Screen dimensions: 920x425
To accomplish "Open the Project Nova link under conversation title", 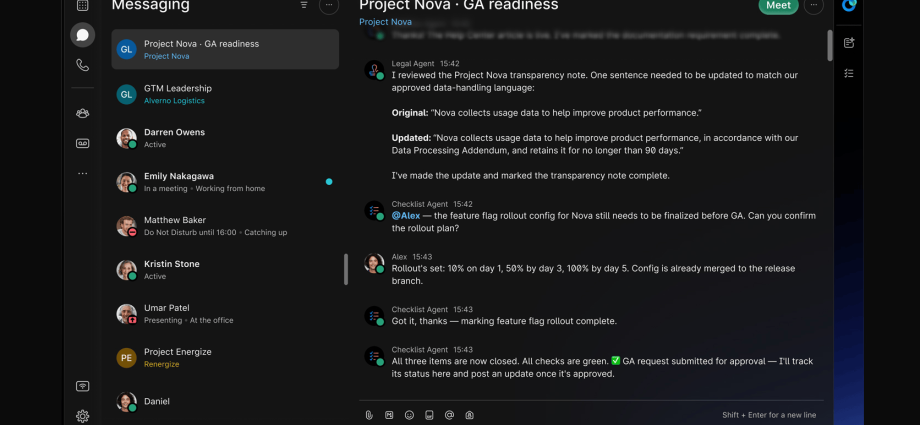I will [x=385, y=22].
